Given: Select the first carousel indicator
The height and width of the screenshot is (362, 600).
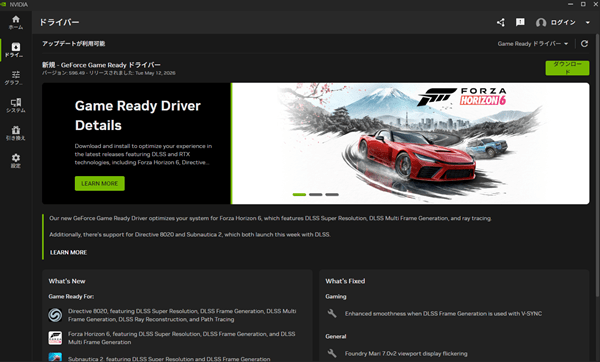Looking at the screenshot, I should (299, 194).
